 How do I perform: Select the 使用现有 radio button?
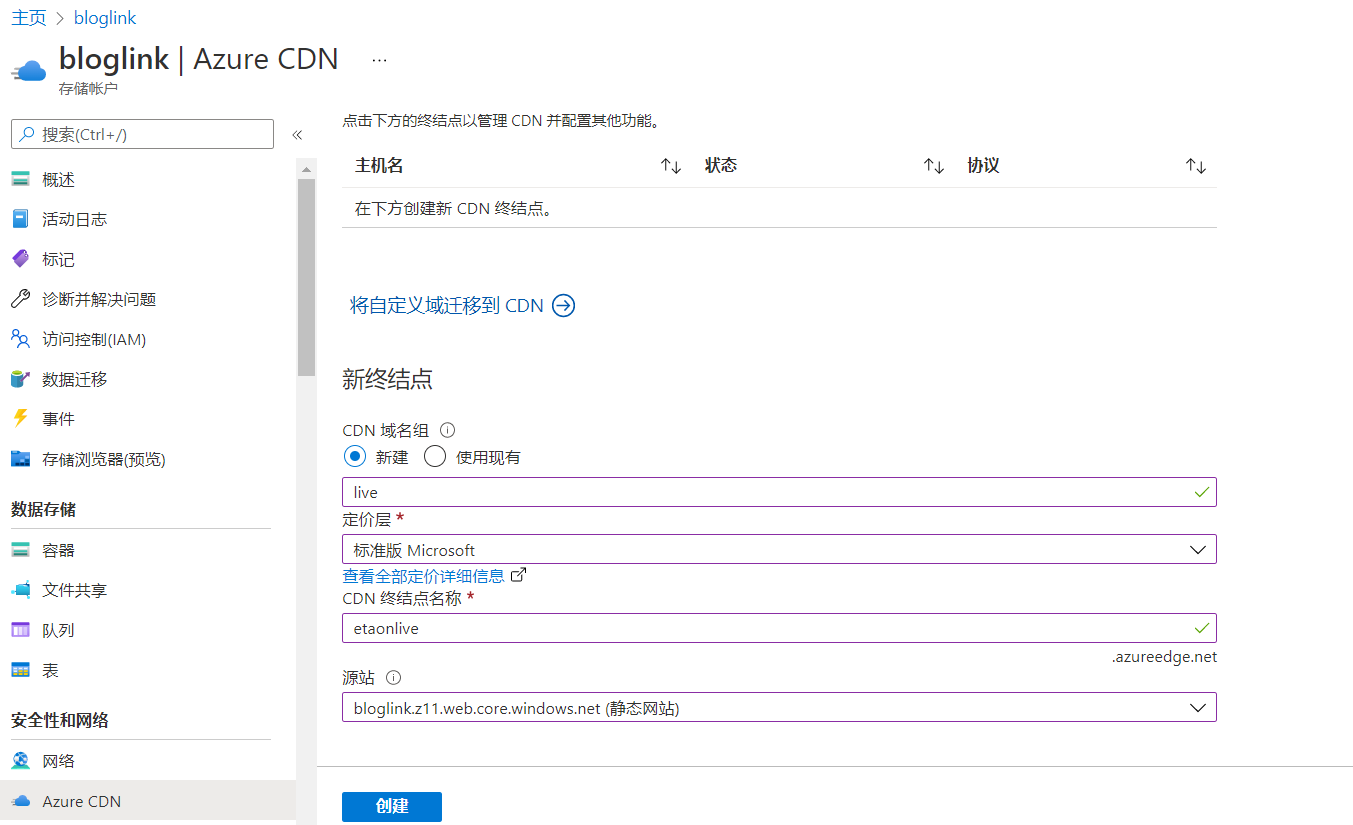pos(434,457)
